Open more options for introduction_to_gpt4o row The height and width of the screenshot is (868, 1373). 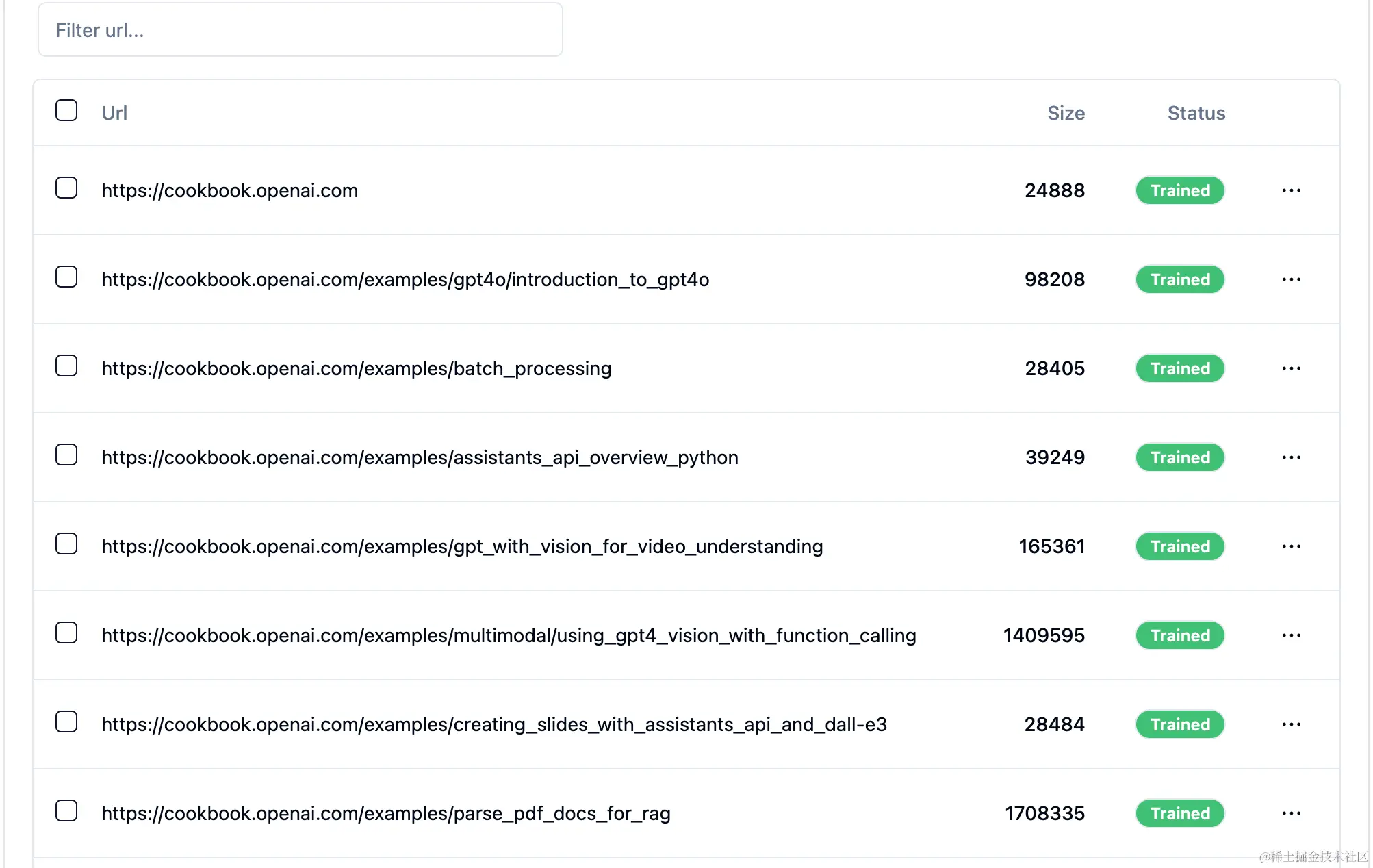pos(1291,279)
